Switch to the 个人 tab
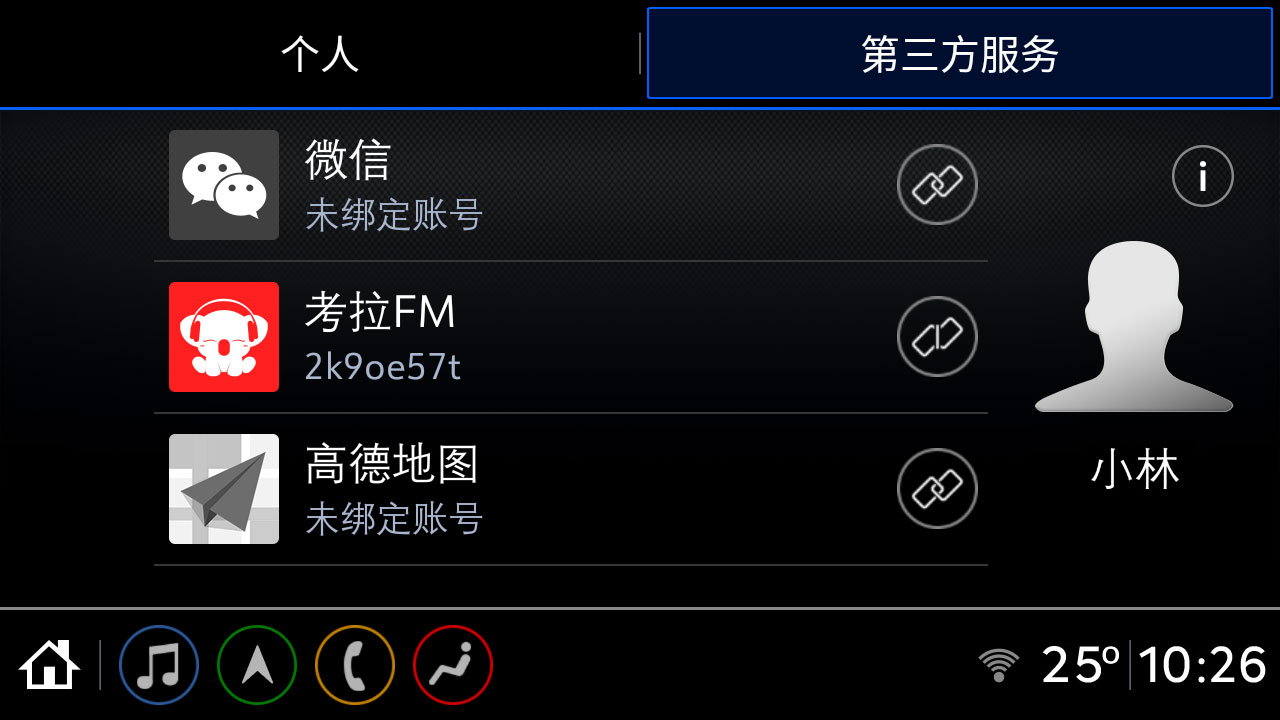The width and height of the screenshot is (1280, 720). pyautogui.click(x=320, y=54)
